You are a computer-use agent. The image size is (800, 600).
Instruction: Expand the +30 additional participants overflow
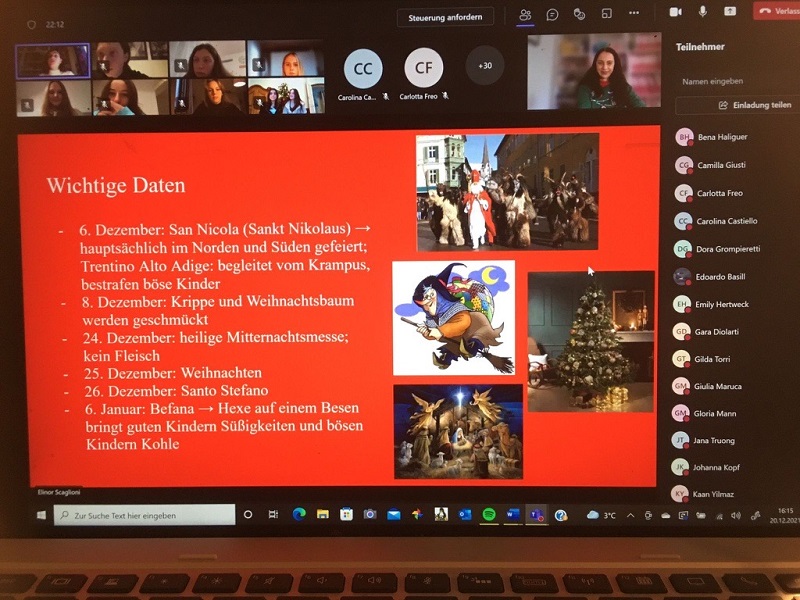[485, 66]
